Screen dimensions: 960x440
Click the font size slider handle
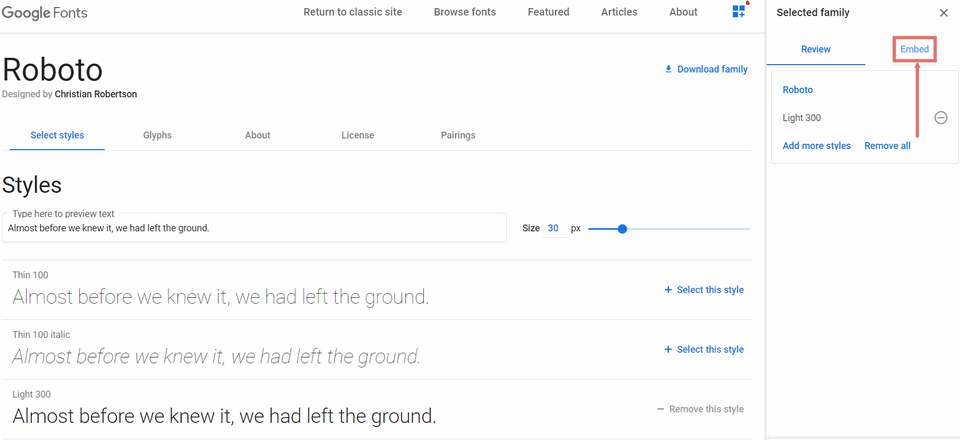[x=622, y=229]
